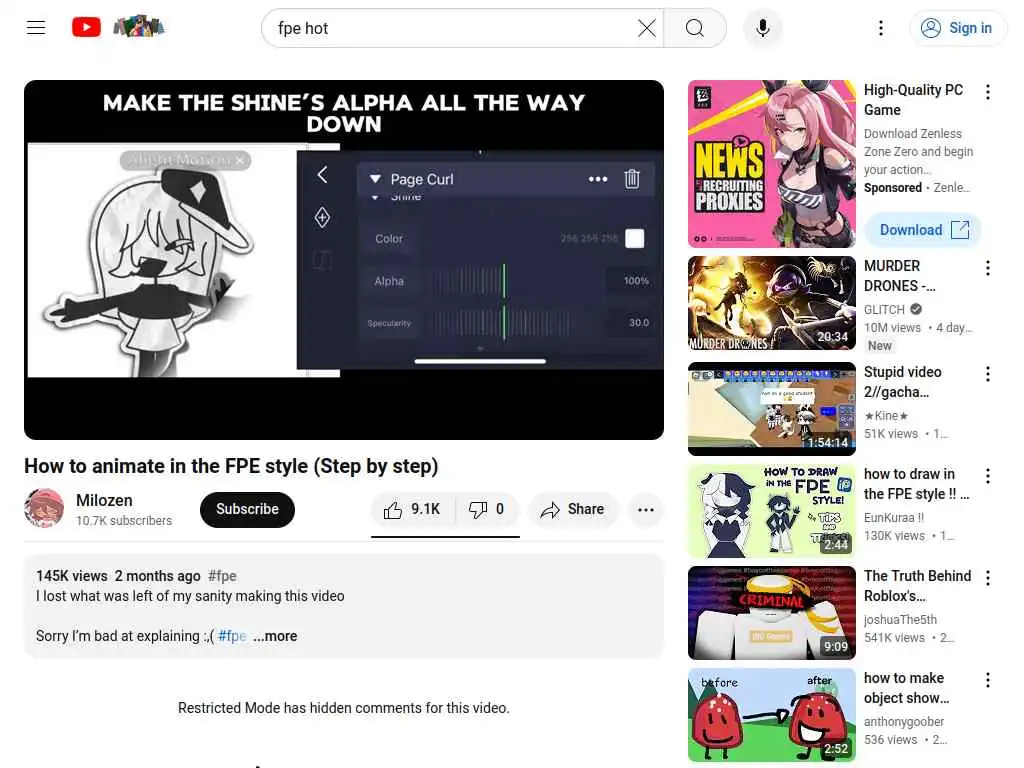This screenshot has height=768, width=1024.
Task: Open Milozen channel avatar
Action: 44,509
